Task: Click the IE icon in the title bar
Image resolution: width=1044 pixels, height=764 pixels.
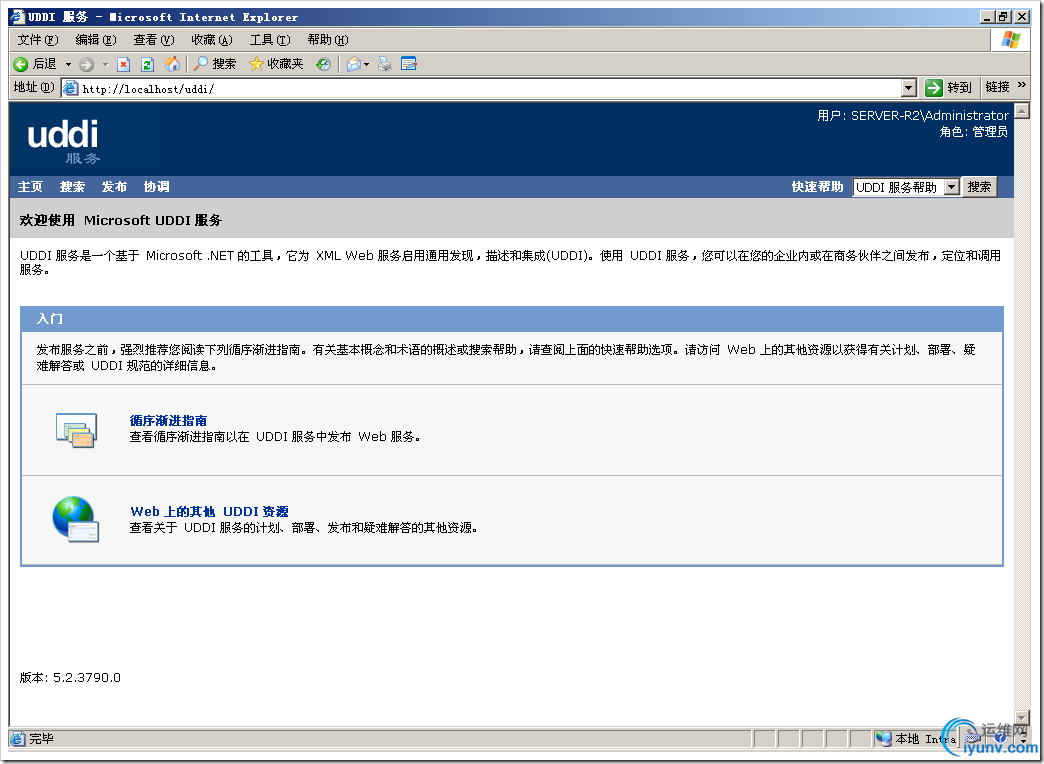Action: 18,17
